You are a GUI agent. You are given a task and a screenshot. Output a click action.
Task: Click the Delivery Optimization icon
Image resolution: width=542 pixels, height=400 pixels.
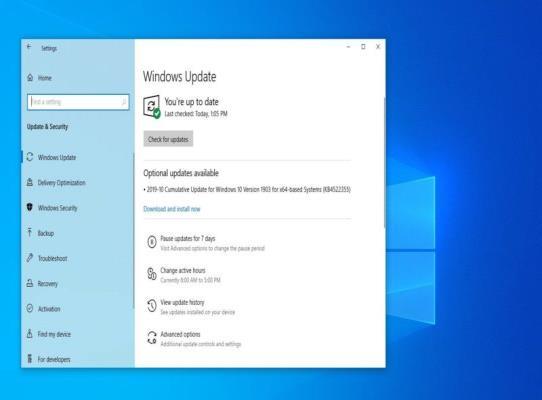pos(30,182)
